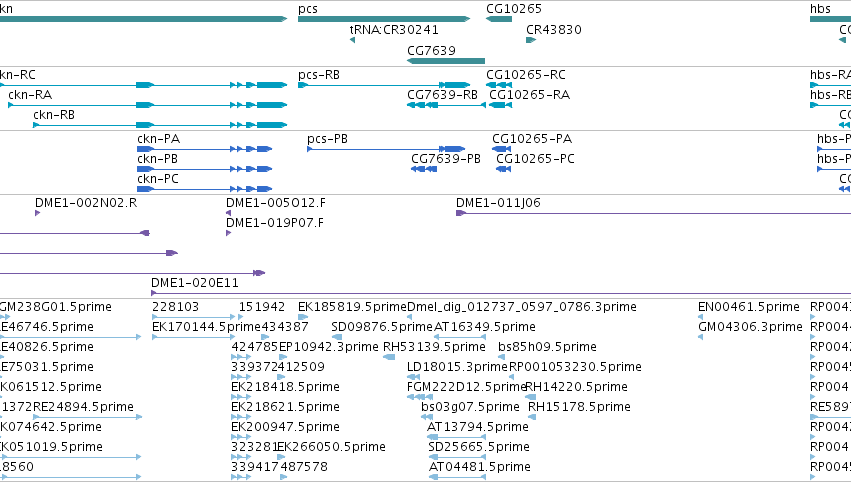Click the ckn-PC protein label
Viewport: 851px width, 482px height.
158,179
